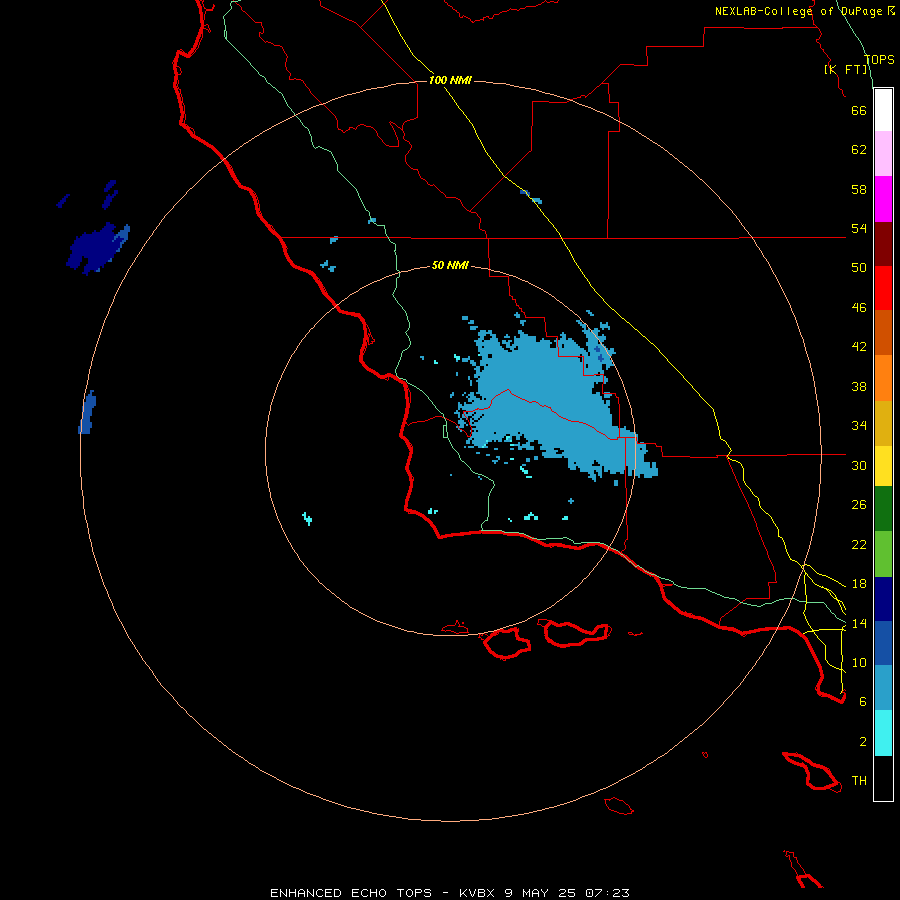Click the black TH legend band
The image size is (900, 900).
click(x=883, y=778)
